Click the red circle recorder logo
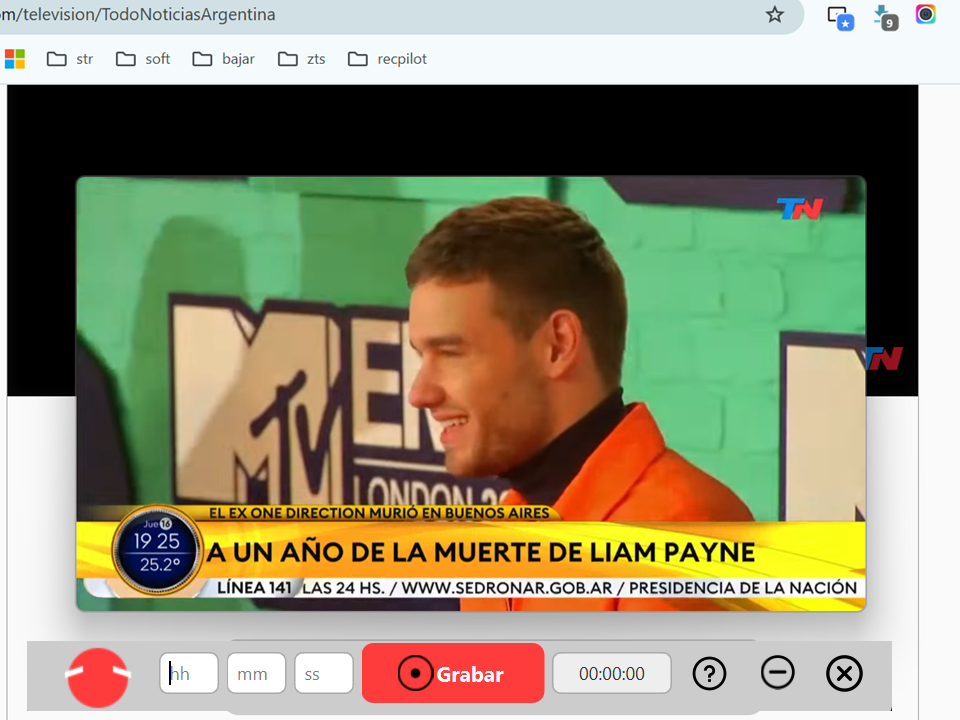The height and width of the screenshot is (720, 960). click(98, 677)
